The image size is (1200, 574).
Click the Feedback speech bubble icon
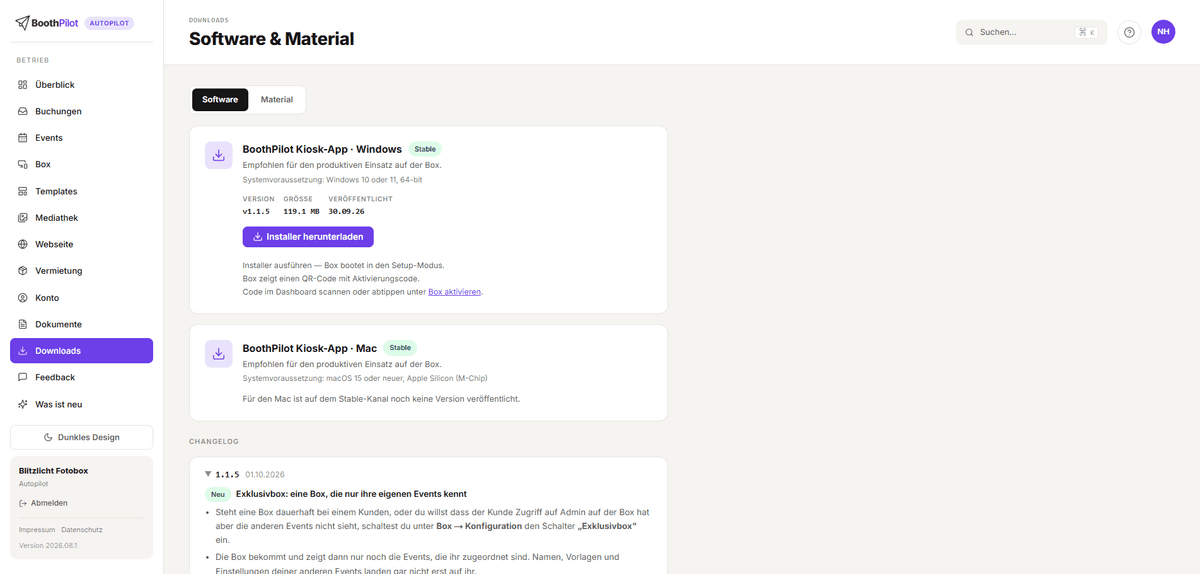pos(23,377)
